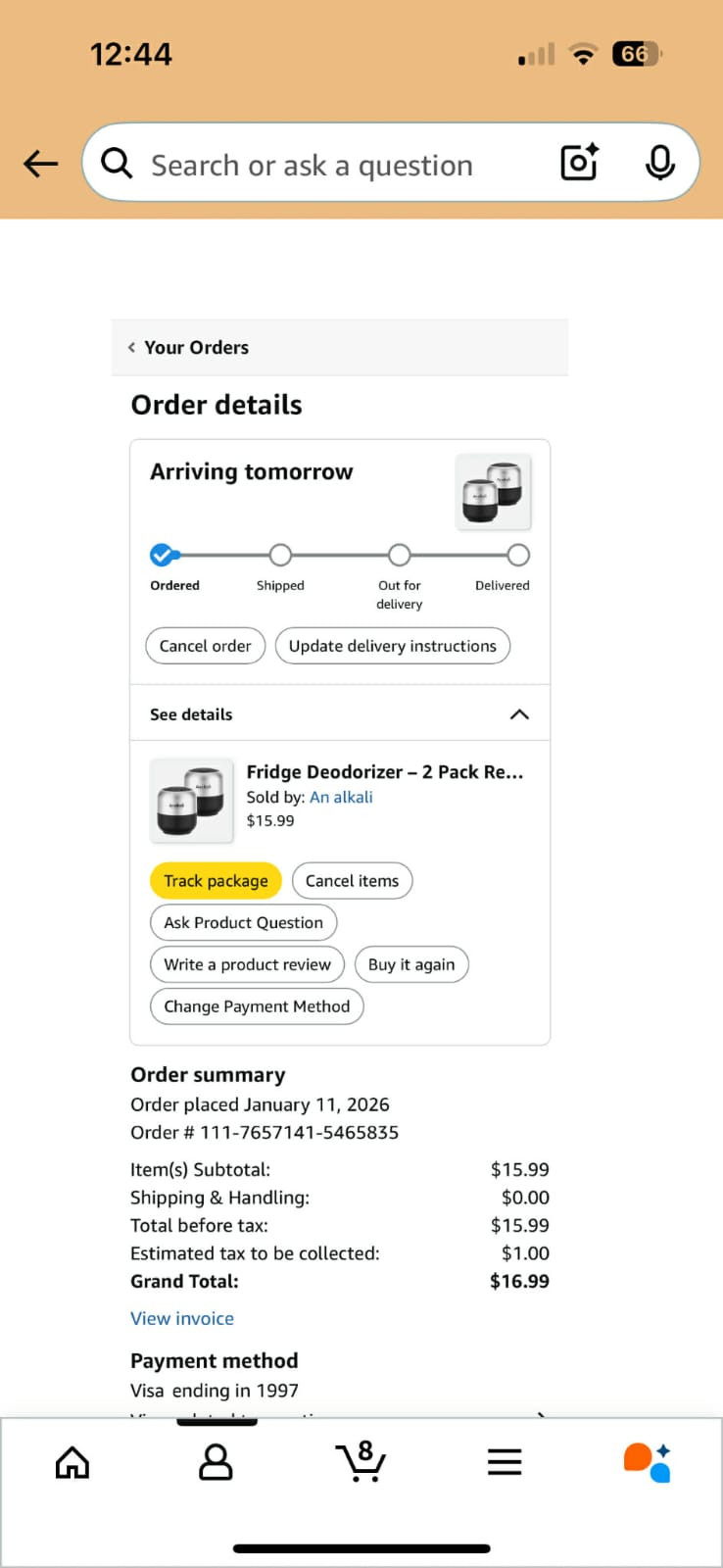Screen dimensions: 723x1568
Task: Open the Rufus AI assistant
Action: 647,1461
